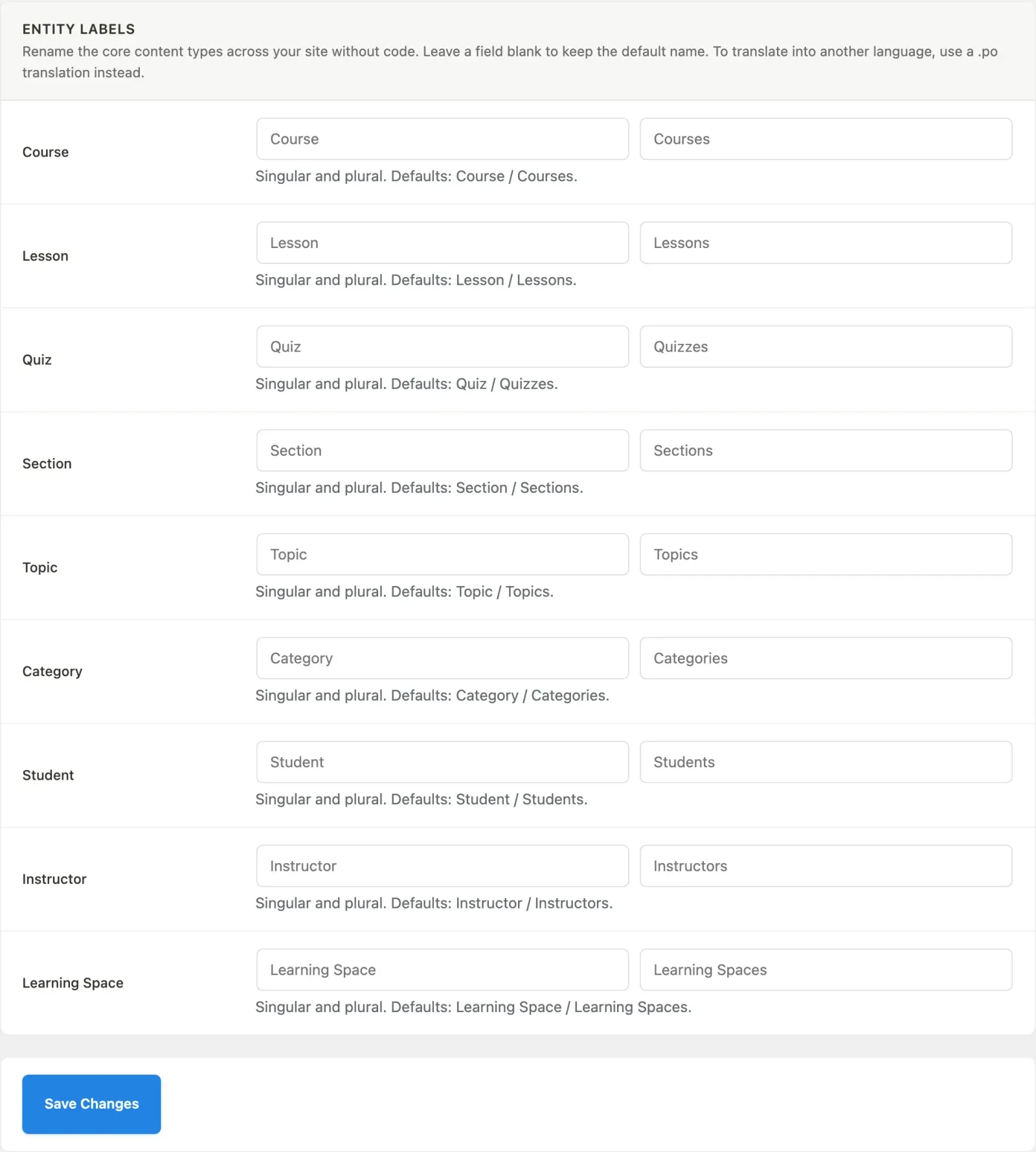Click the Courses plural label input field
The height and width of the screenshot is (1152, 1036).
(x=826, y=139)
